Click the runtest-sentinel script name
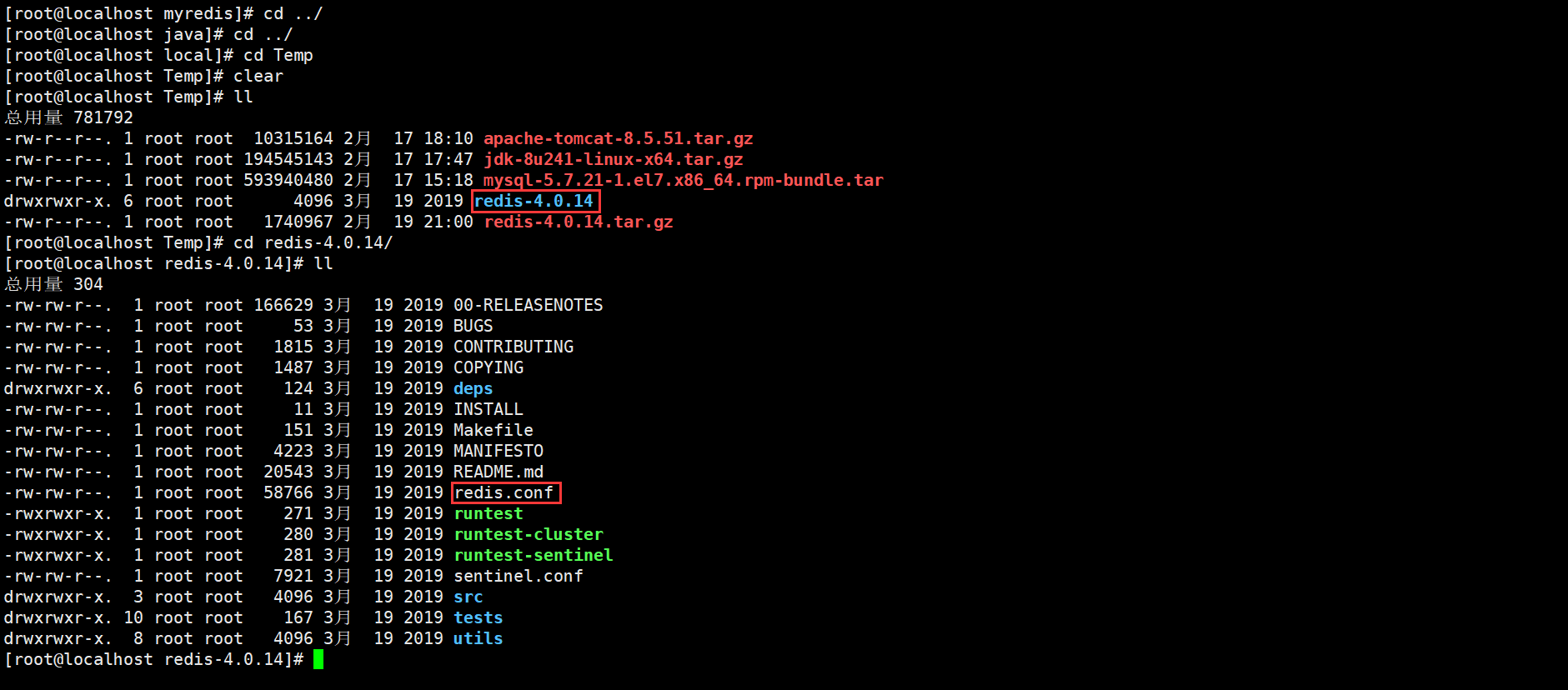Image resolution: width=1568 pixels, height=690 pixels. [533, 555]
